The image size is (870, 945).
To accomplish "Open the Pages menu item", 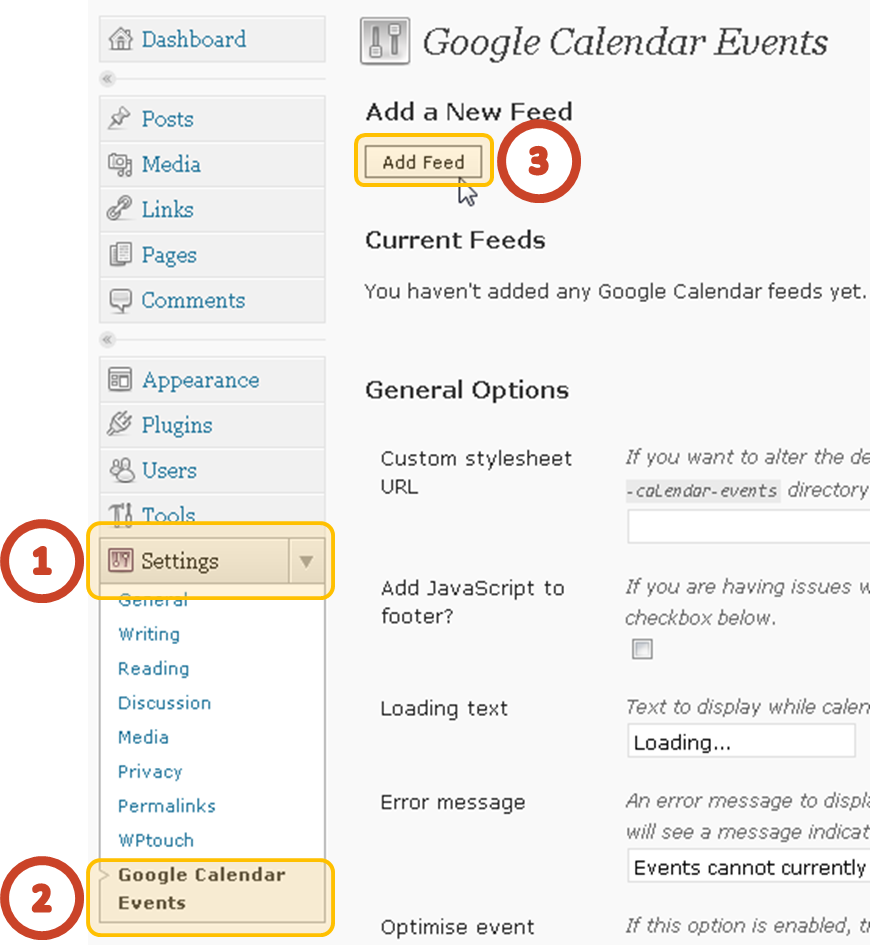I will tap(212, 254).
